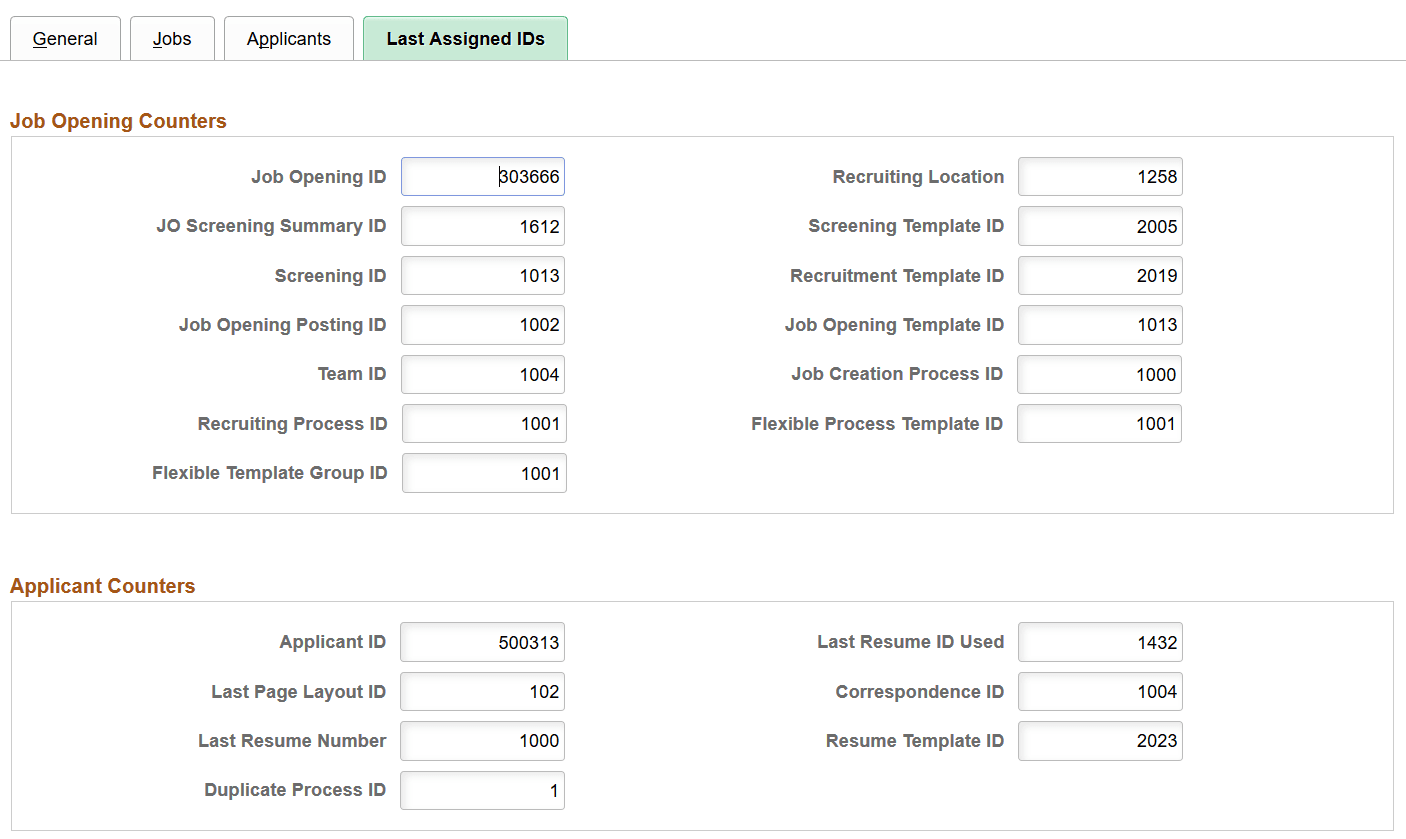
Task: Focus the Duplicate Process ID field
Action: point(482,790)
